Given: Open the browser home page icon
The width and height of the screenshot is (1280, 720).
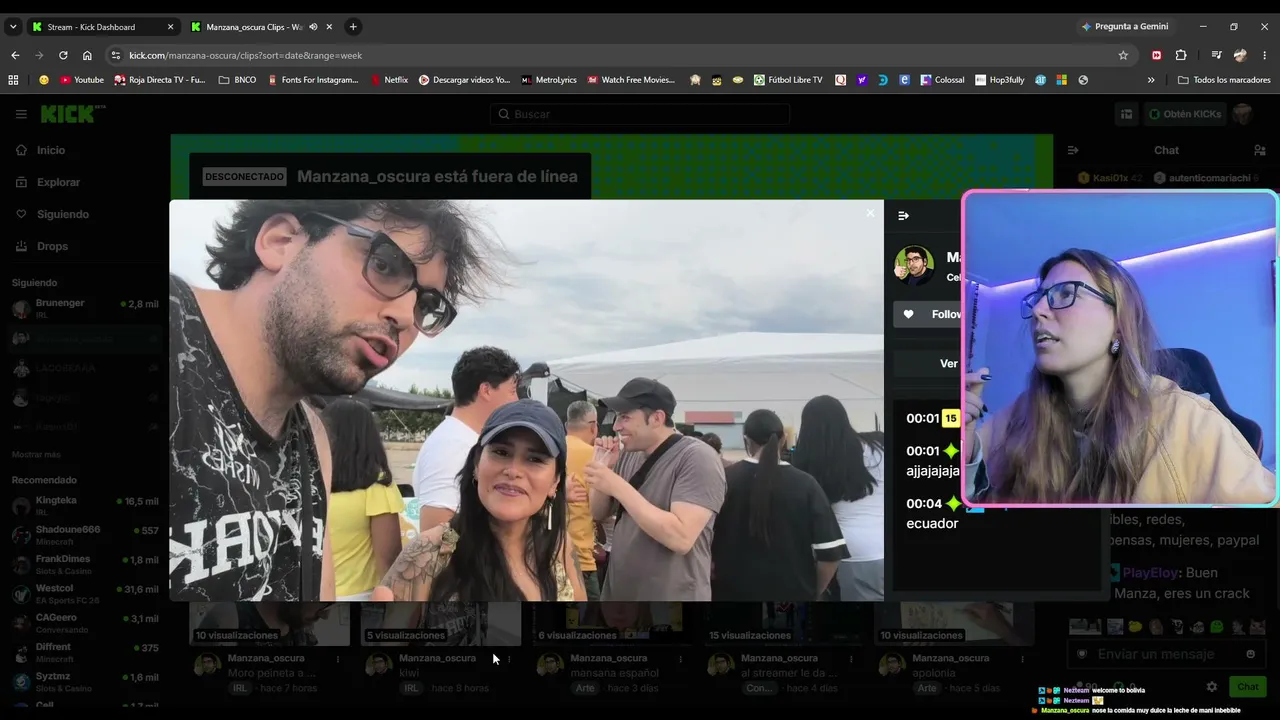Looking at the screenshot, I should click(87, 55).
